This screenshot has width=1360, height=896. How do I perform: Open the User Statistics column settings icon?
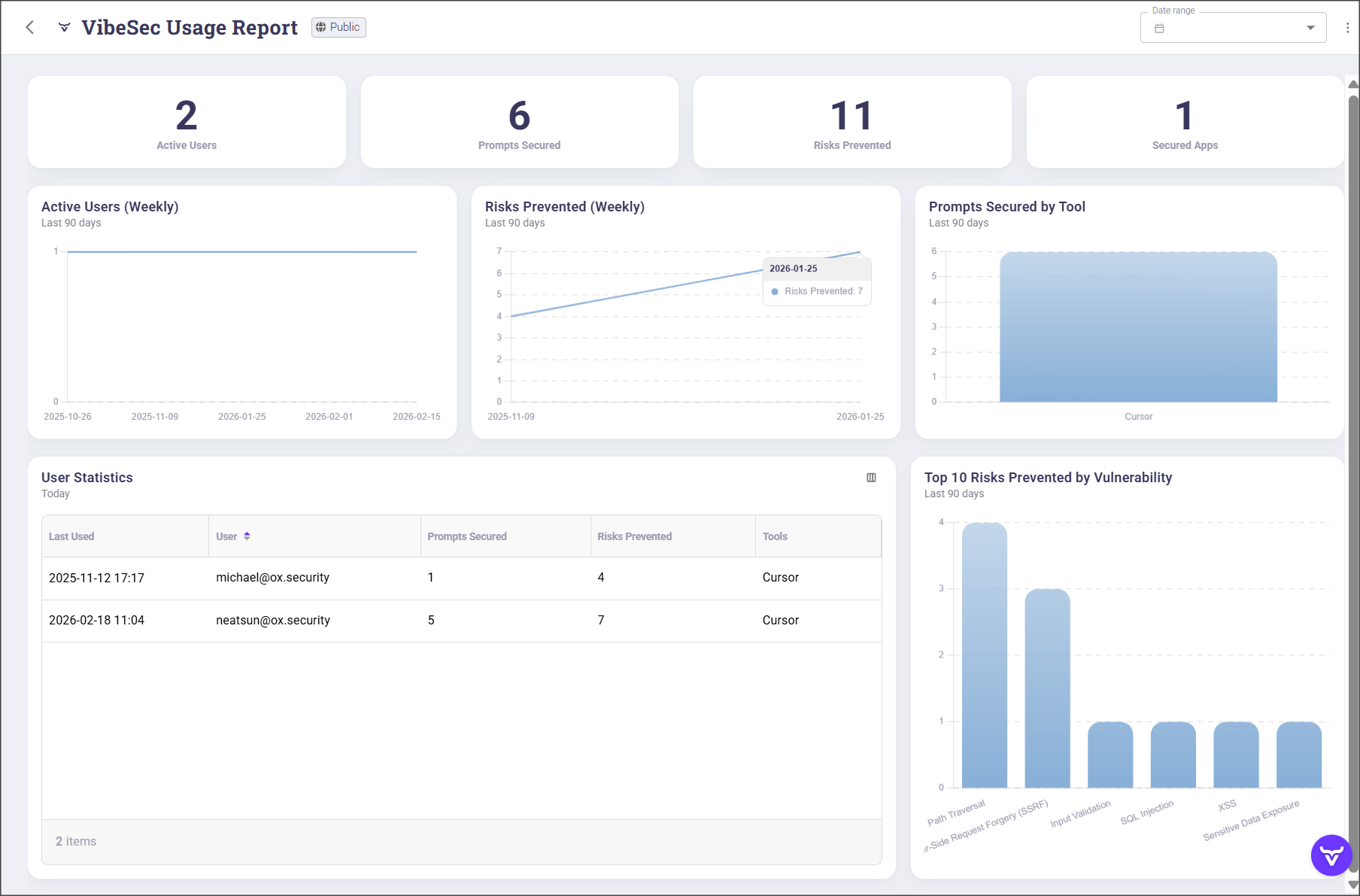click(871, 478)
